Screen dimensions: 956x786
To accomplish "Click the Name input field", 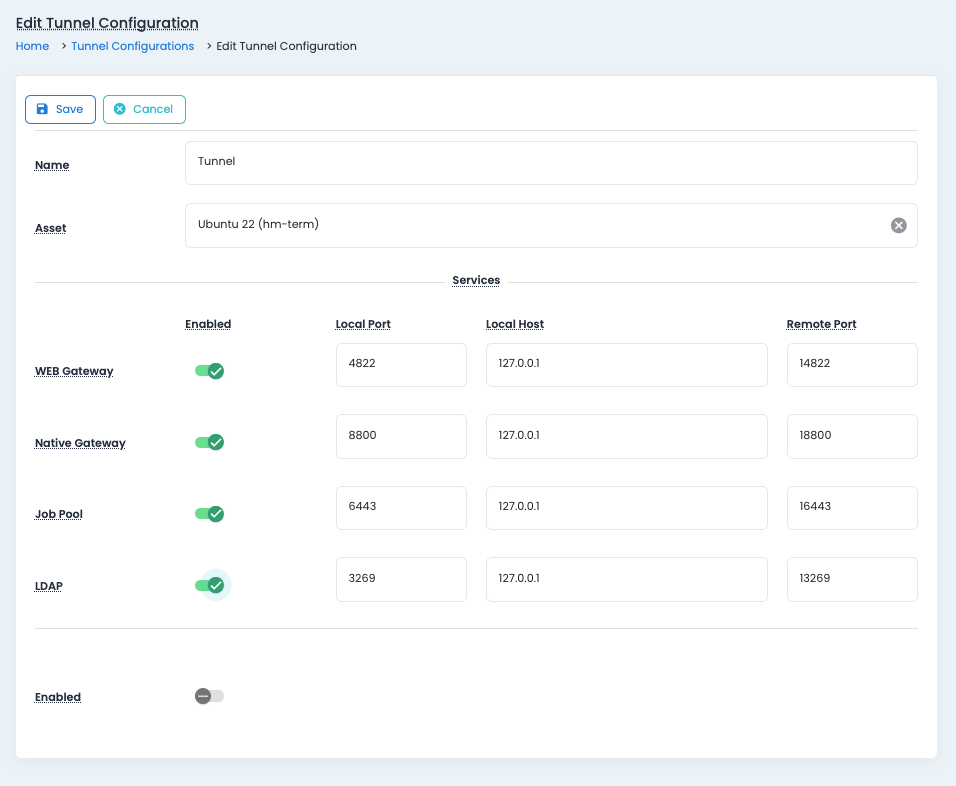I will click(x=550, y=162).
